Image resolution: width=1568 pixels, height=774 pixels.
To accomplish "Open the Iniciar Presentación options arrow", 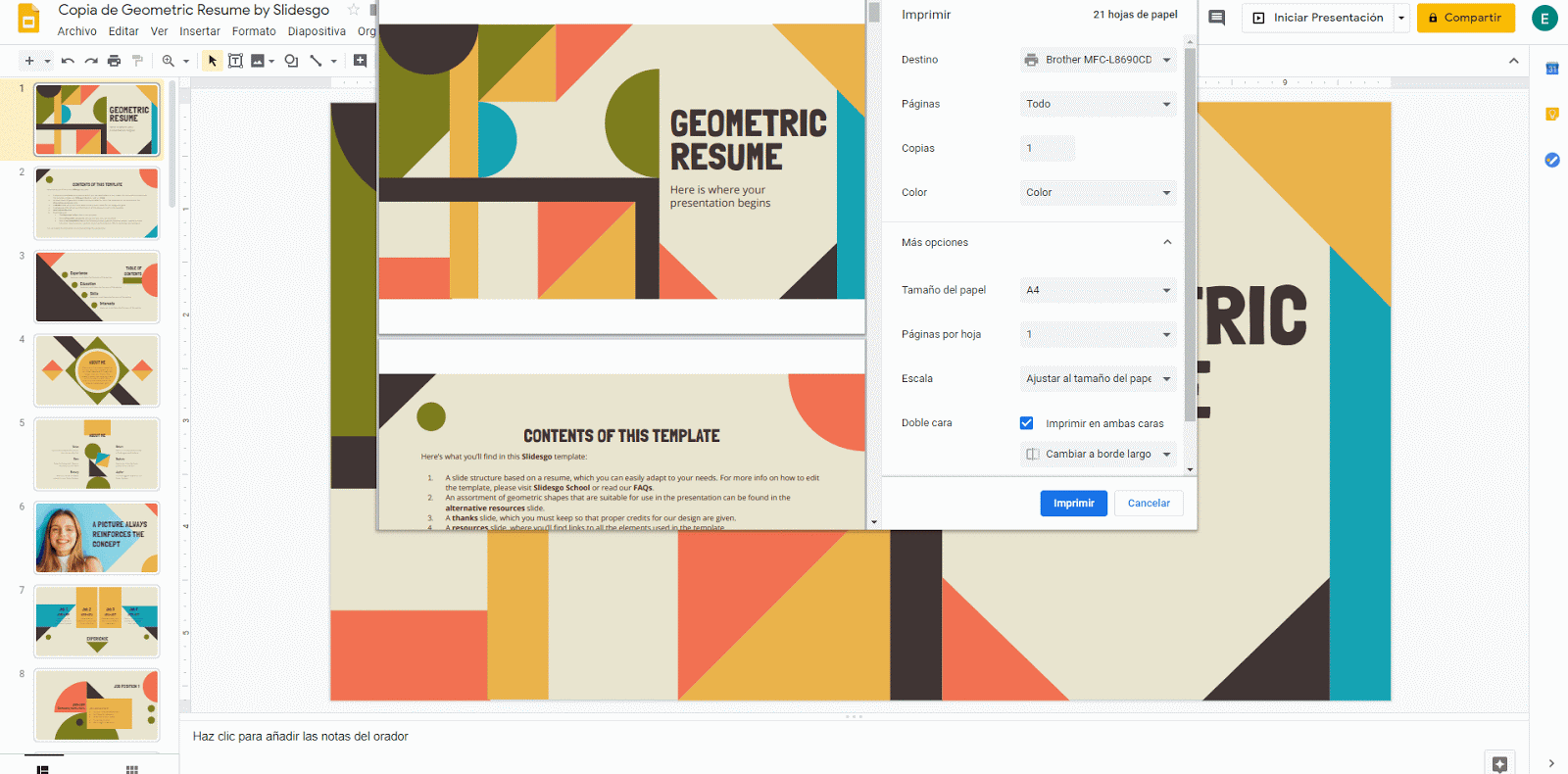I will [x=1401, y=18].
